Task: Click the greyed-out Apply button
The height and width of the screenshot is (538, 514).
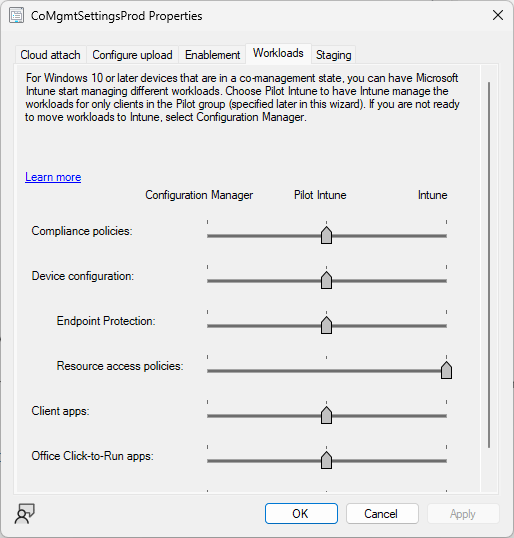Action: tap(463, 514)
